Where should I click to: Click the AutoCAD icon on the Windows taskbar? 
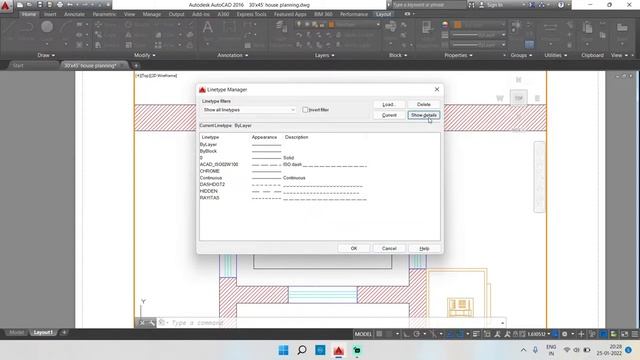(338, 350)
